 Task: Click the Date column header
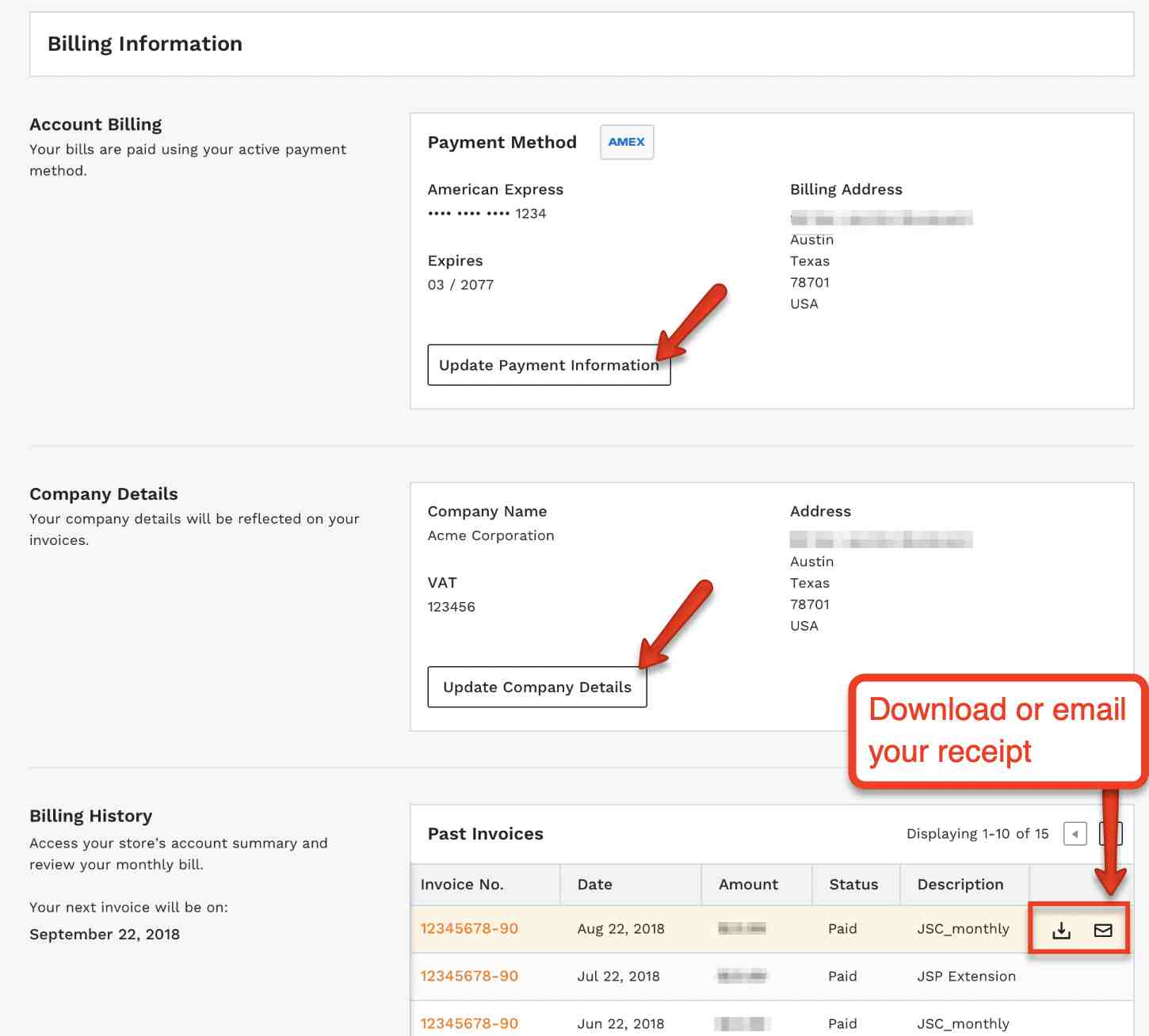point(594,885)
